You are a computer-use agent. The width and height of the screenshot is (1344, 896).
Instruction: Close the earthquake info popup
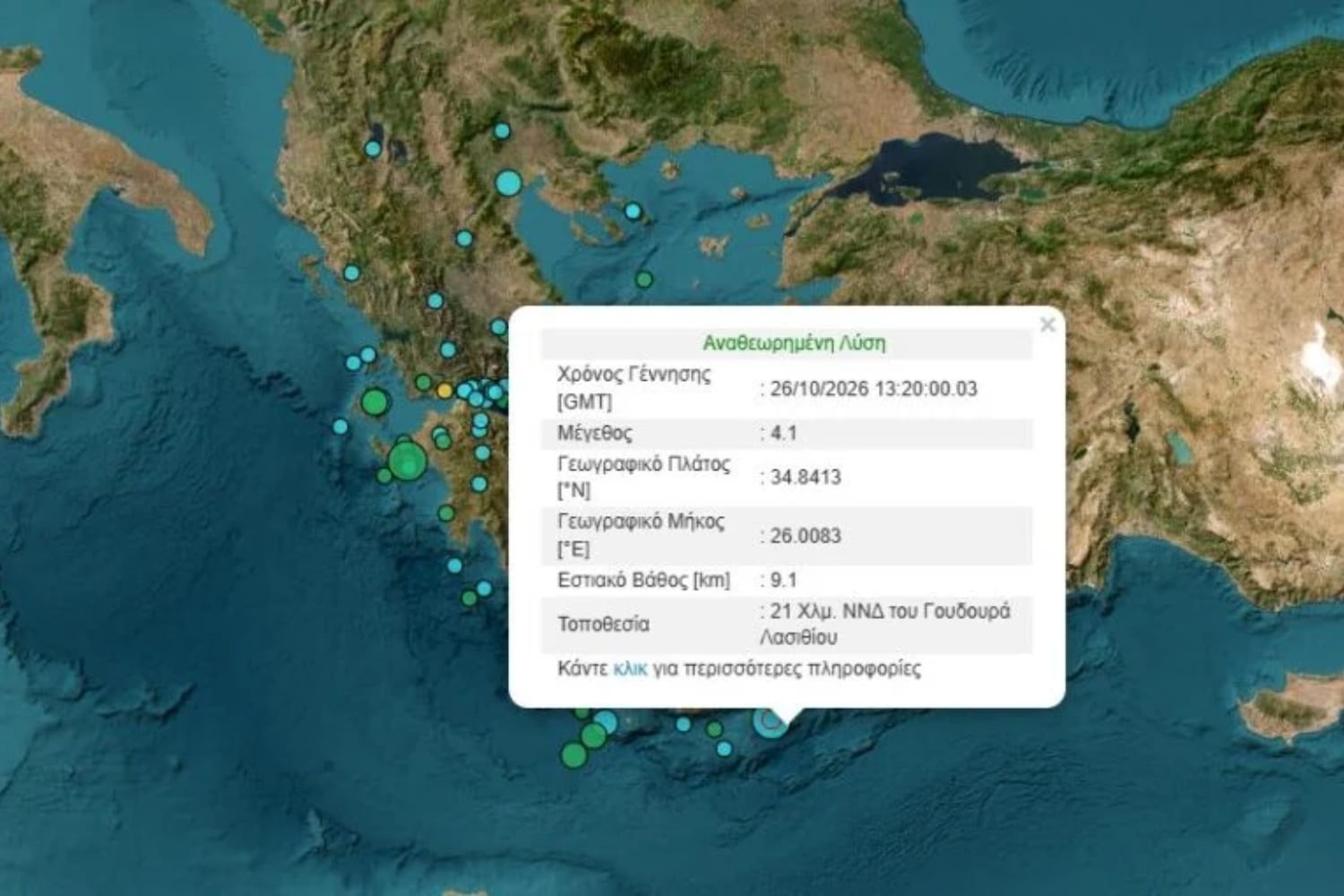pos(1047,324)
